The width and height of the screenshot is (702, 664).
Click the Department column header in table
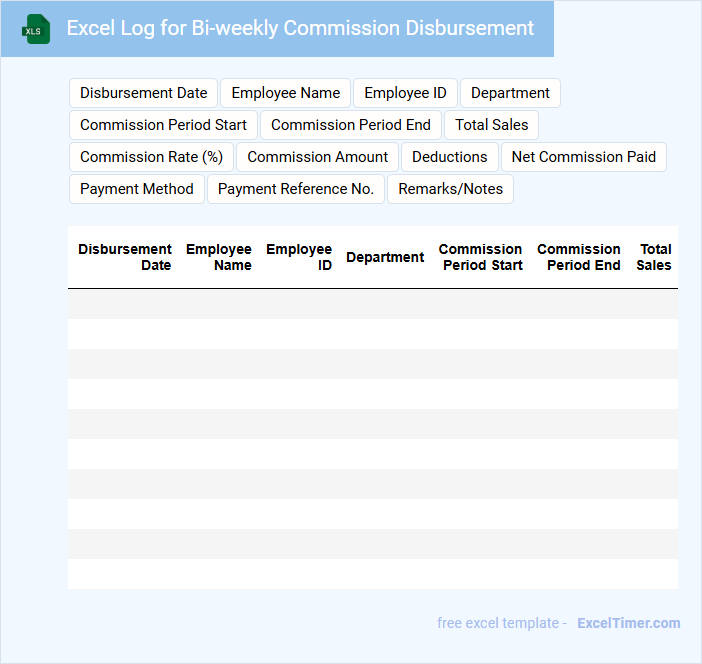coord(385,257)
